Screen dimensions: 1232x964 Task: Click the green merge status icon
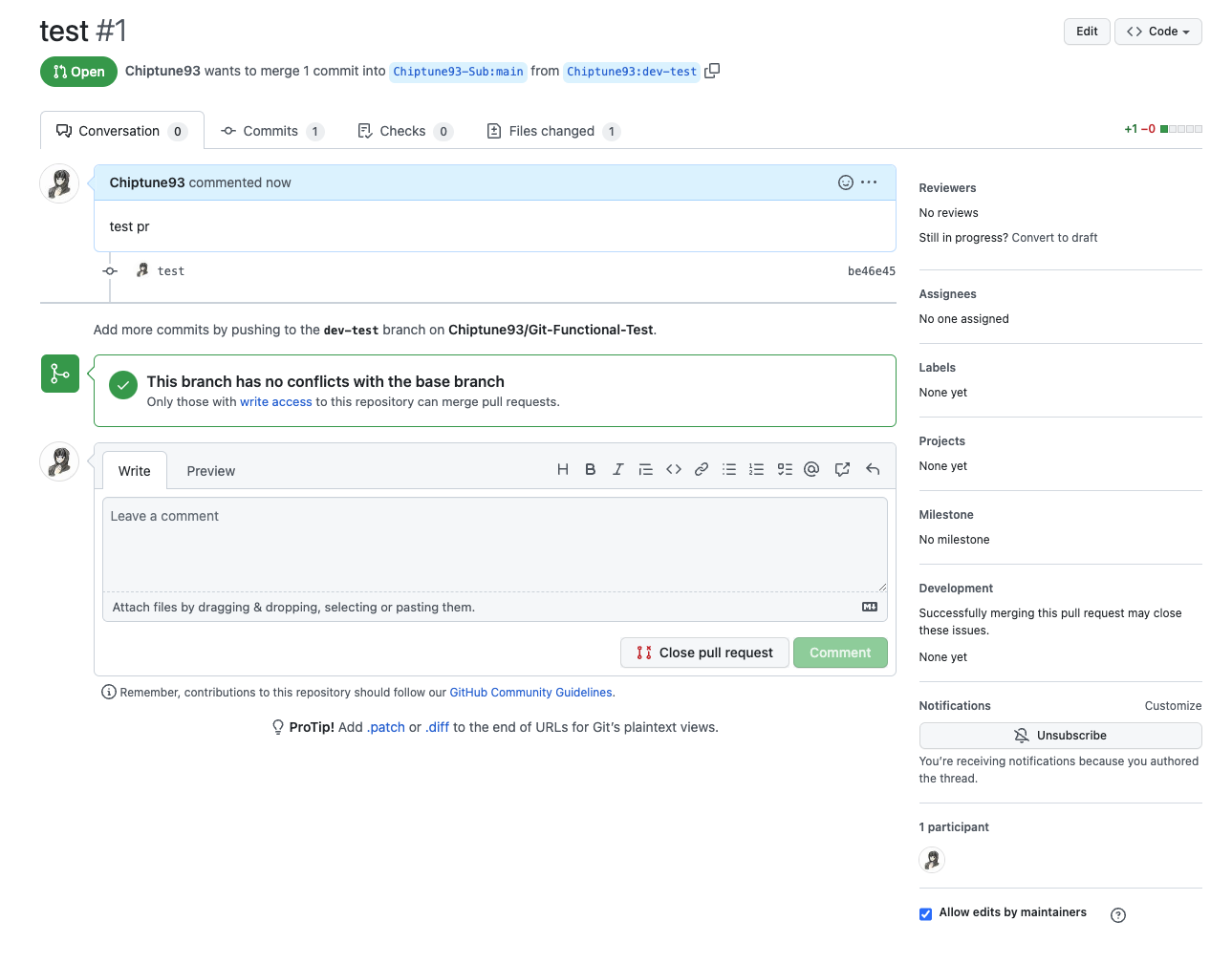coord(60,374)
